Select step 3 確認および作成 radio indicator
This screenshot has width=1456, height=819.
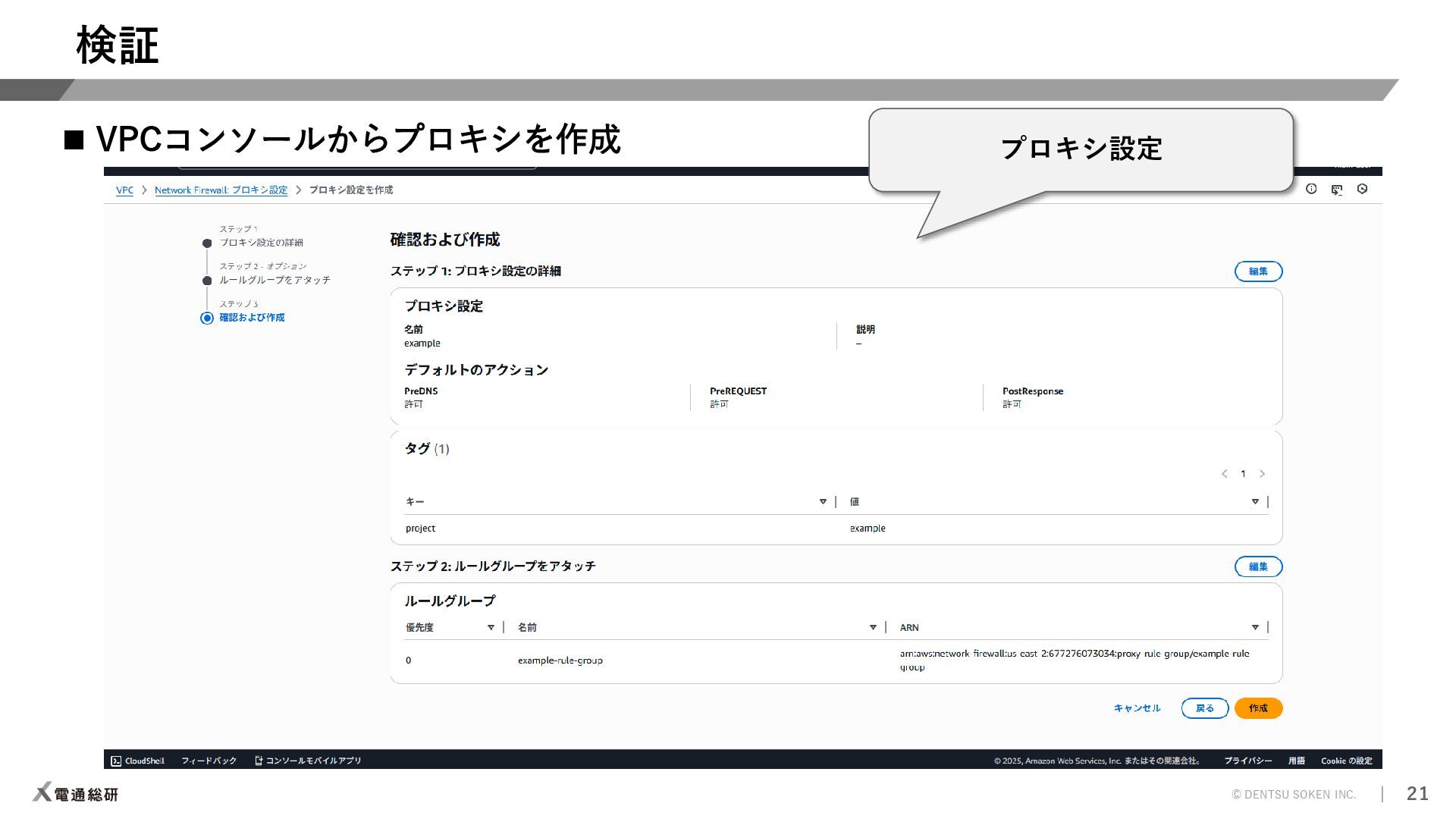[207, 318]
